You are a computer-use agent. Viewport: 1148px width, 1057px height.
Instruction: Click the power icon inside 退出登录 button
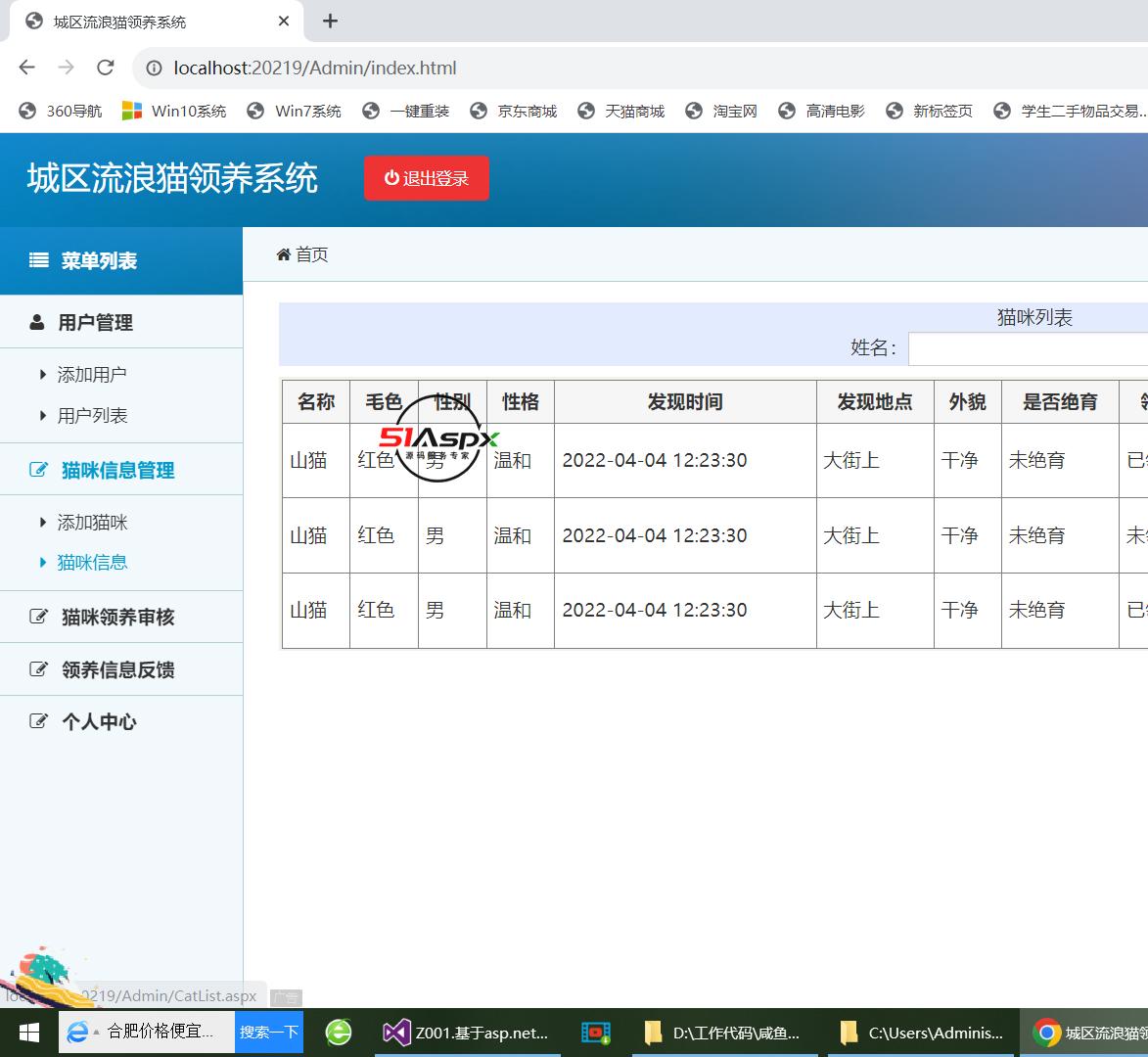tap(392, 178)
